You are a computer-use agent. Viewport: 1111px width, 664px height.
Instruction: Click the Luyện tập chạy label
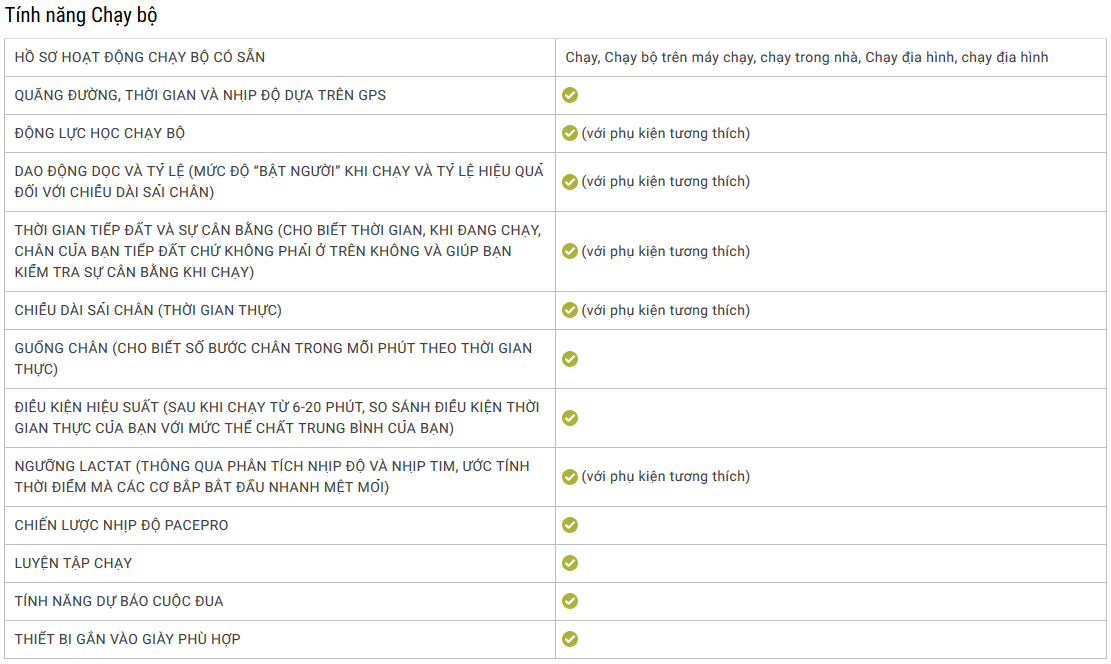coord(73,563)
